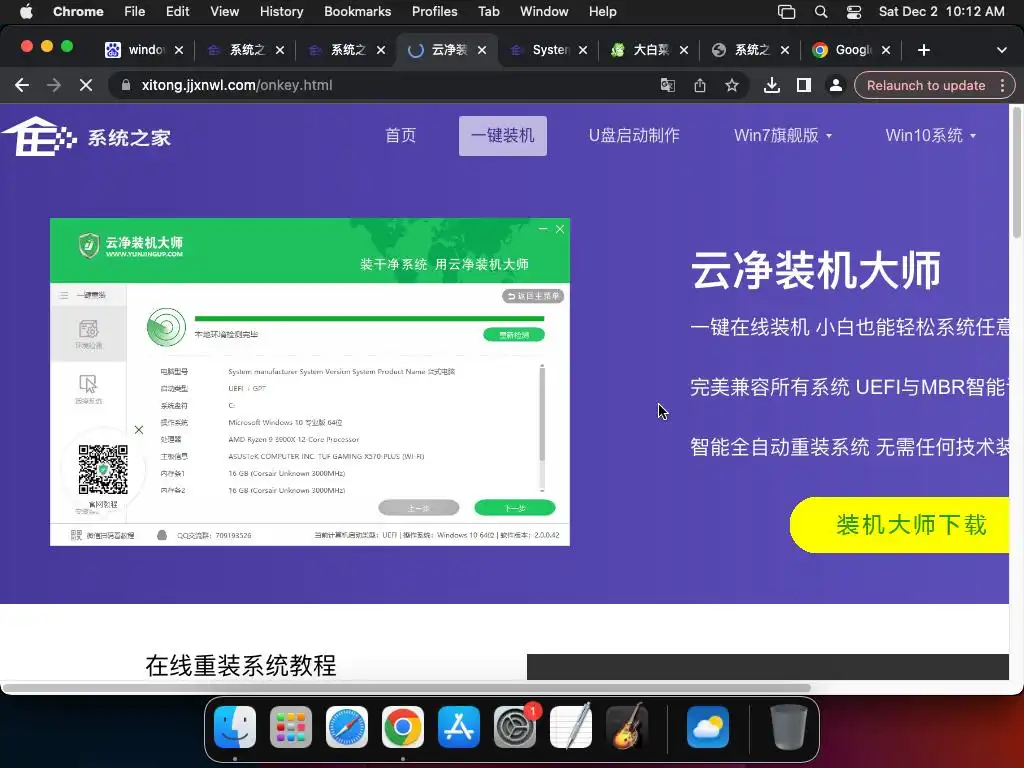Select 一键装机 nav item
Image resolution: width=1024 pixels, height=768 pixels.
pos(503,136)
